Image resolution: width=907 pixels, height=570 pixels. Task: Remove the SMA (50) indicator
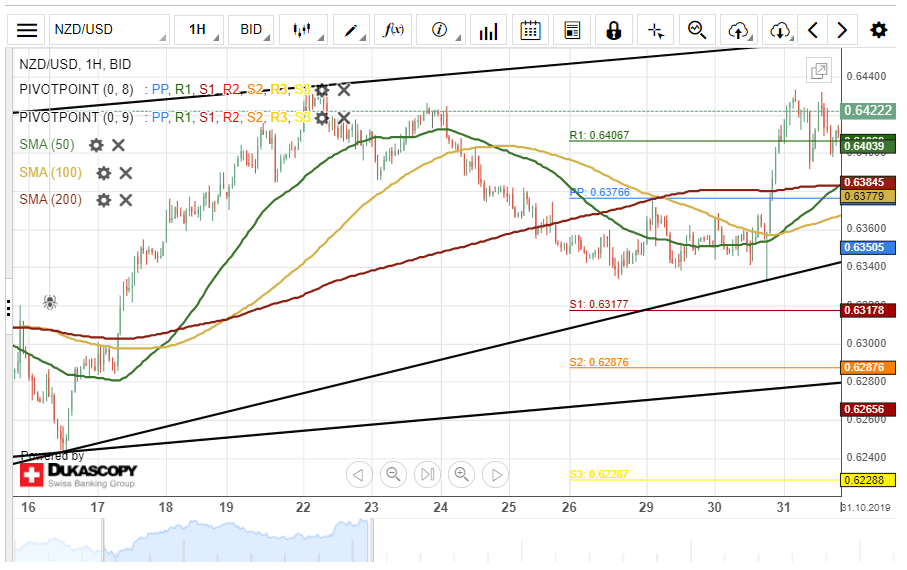tap(118, 145)
